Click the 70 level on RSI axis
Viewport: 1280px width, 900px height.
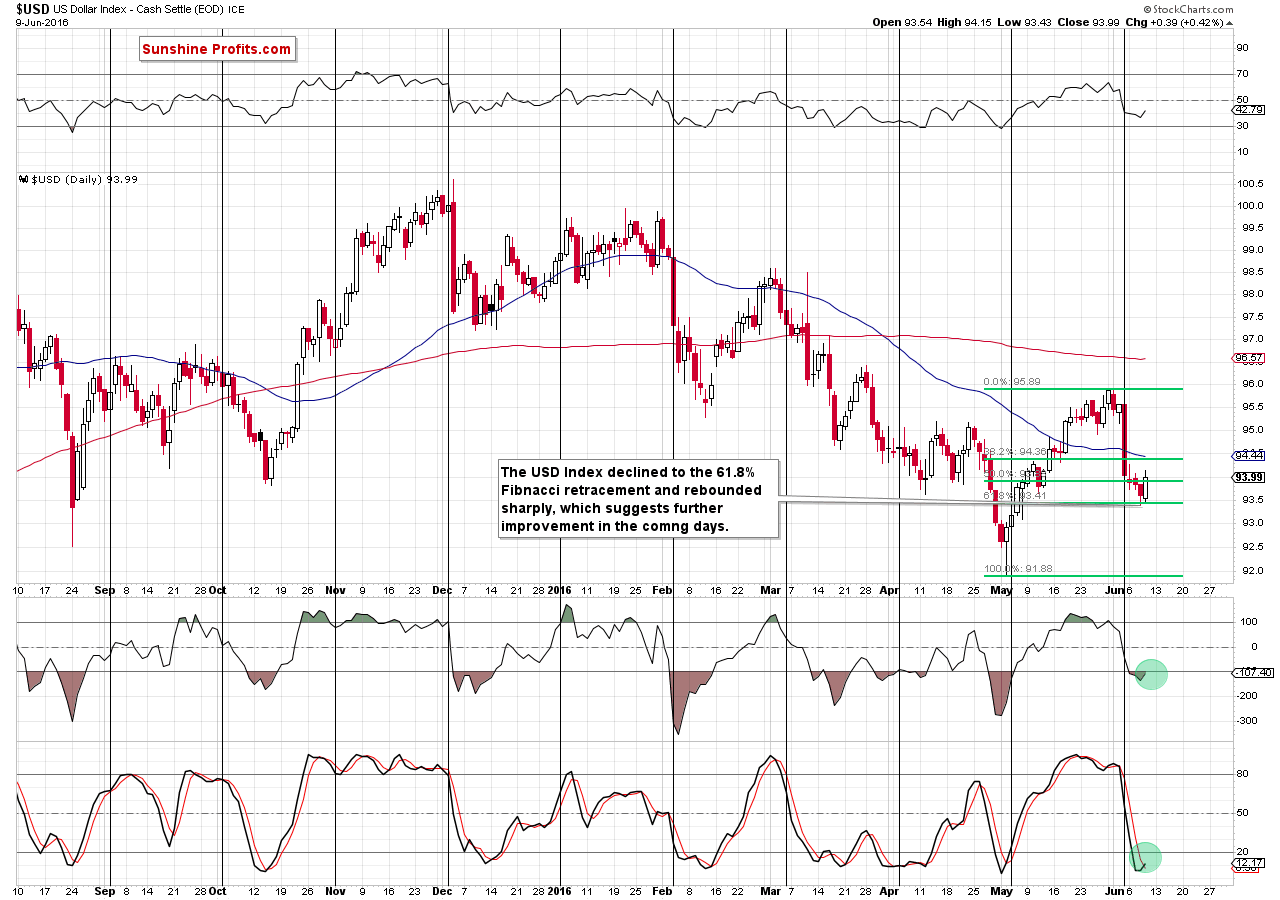1244,74
